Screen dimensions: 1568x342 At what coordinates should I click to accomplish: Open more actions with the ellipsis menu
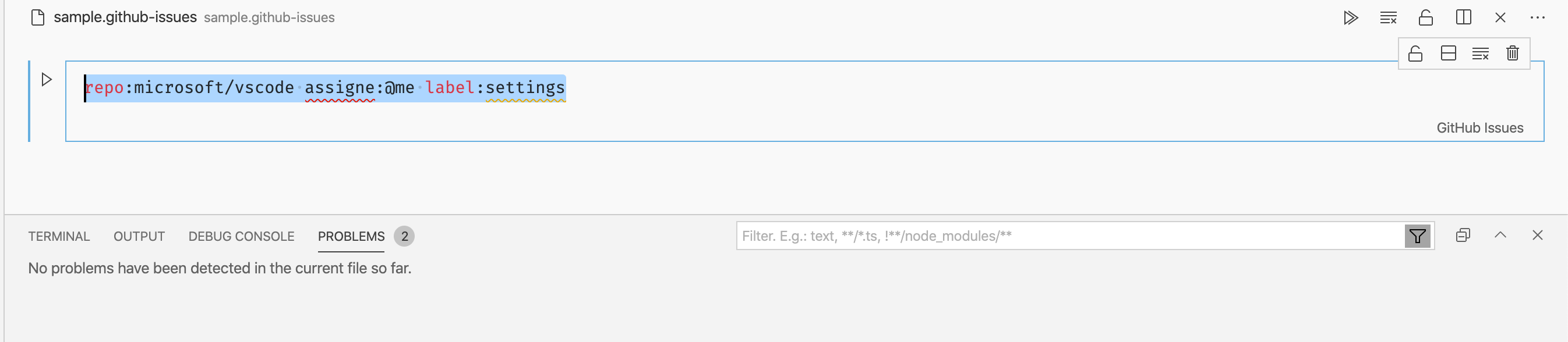tap(1537, 17)
